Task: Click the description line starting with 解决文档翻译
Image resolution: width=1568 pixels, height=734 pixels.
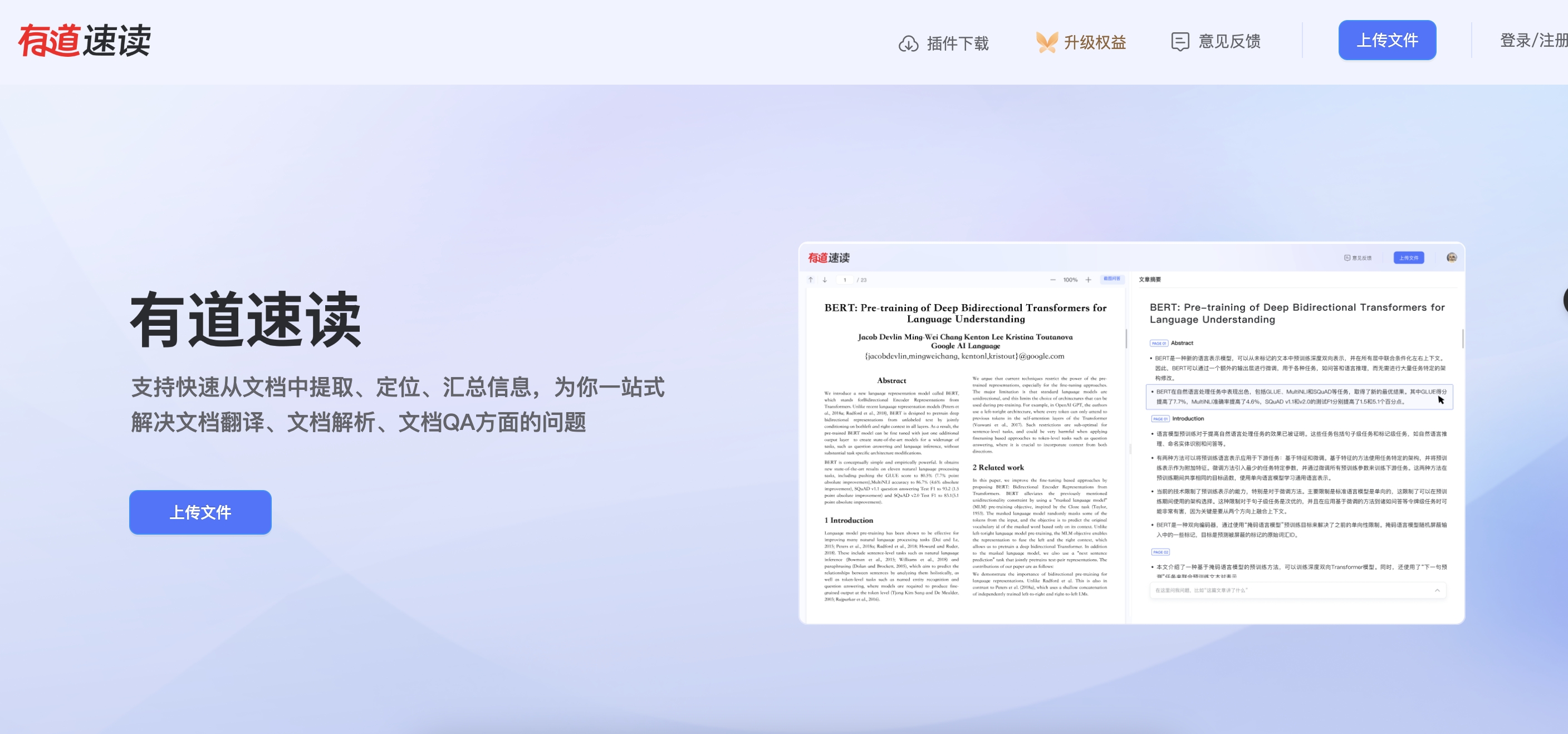Action: (x=359, y=422)
